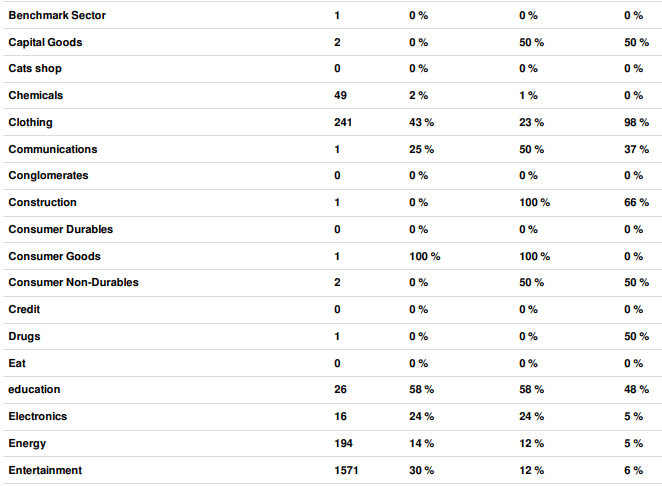Screen dimensions: 662x486
Task: Click the Entertainment sector entry
Action: [45, 470]
